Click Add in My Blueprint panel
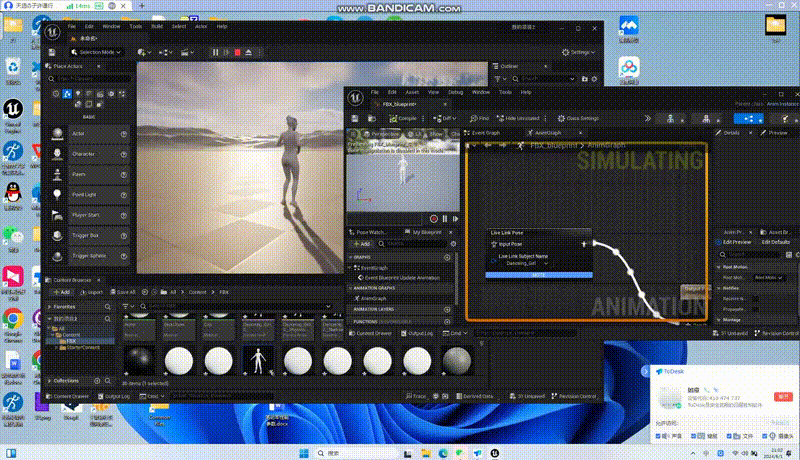This screenshot has width=800, height=460. pos(362,244)
